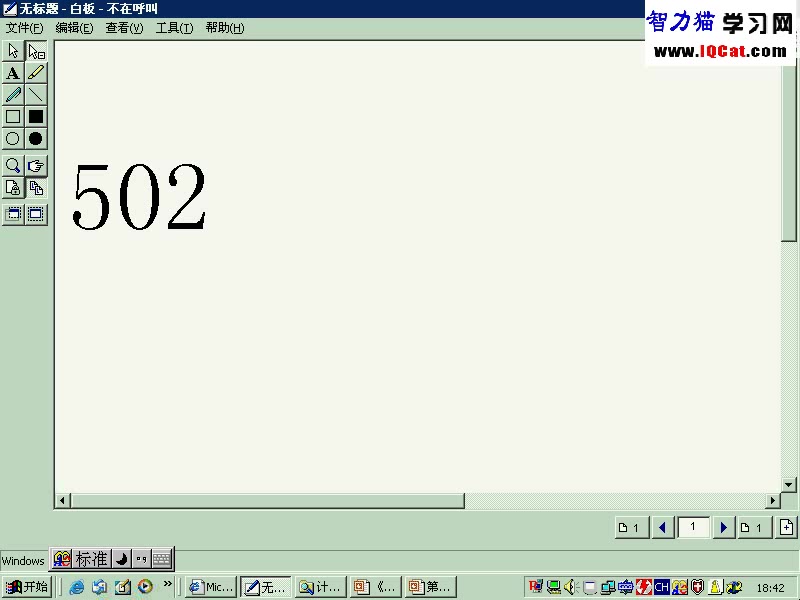
Task: Open the 帮助(H) menu
Action: coord(225,28)
